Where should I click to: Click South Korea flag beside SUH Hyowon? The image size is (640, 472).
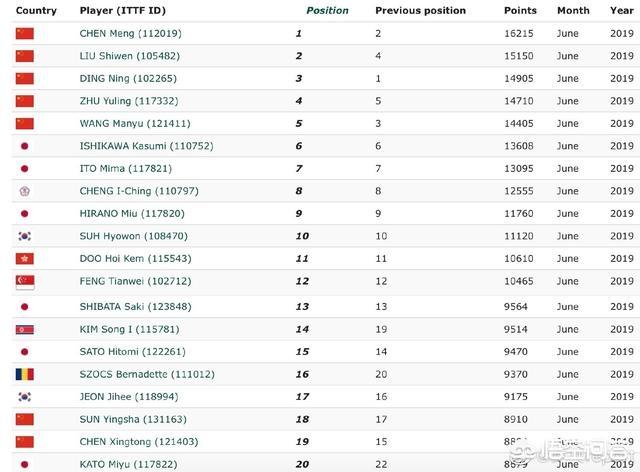tap(25, 236)
